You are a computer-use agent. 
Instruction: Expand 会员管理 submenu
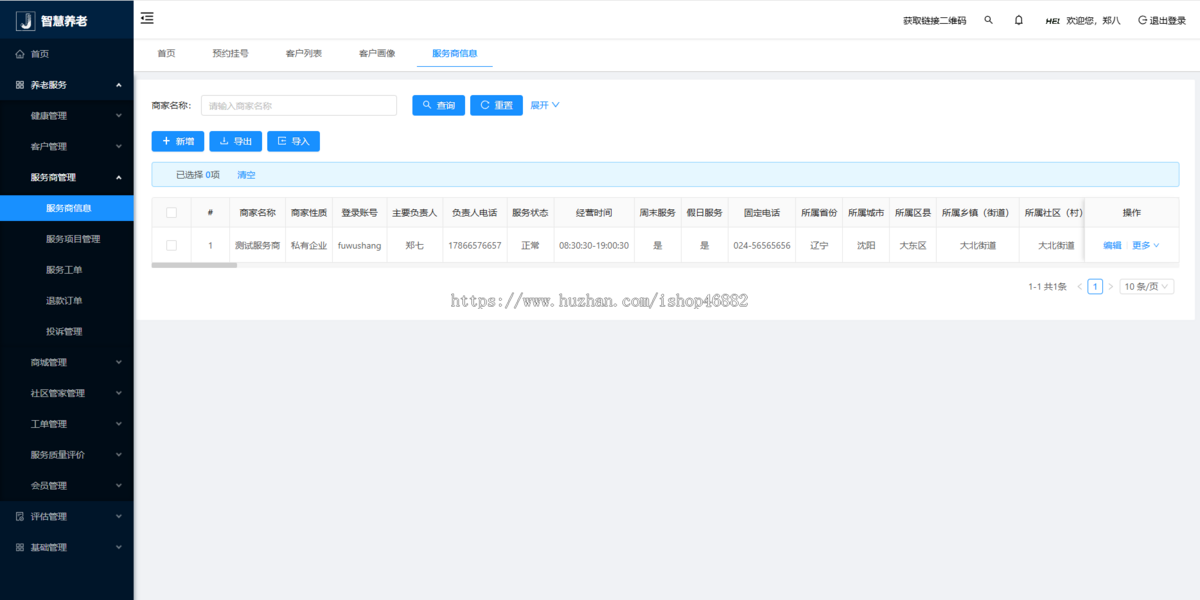click(66, 486)
